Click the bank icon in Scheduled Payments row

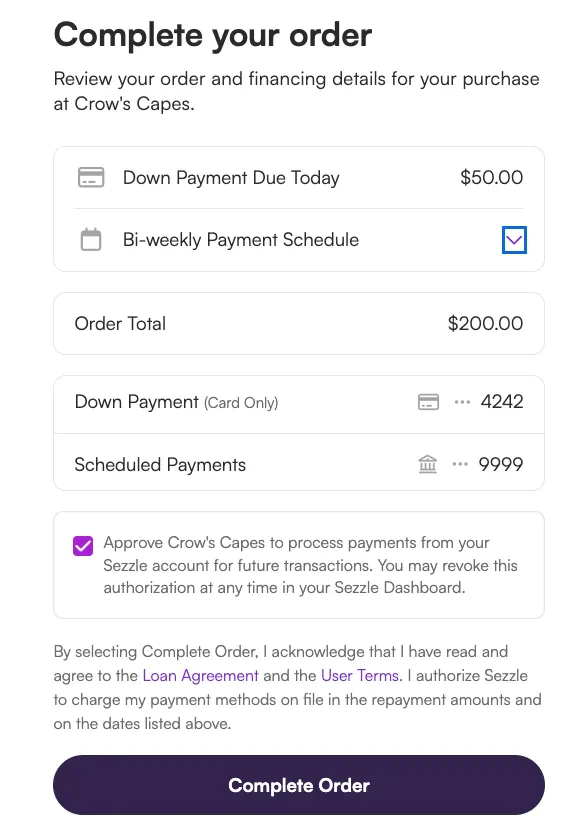pos(428,464)
